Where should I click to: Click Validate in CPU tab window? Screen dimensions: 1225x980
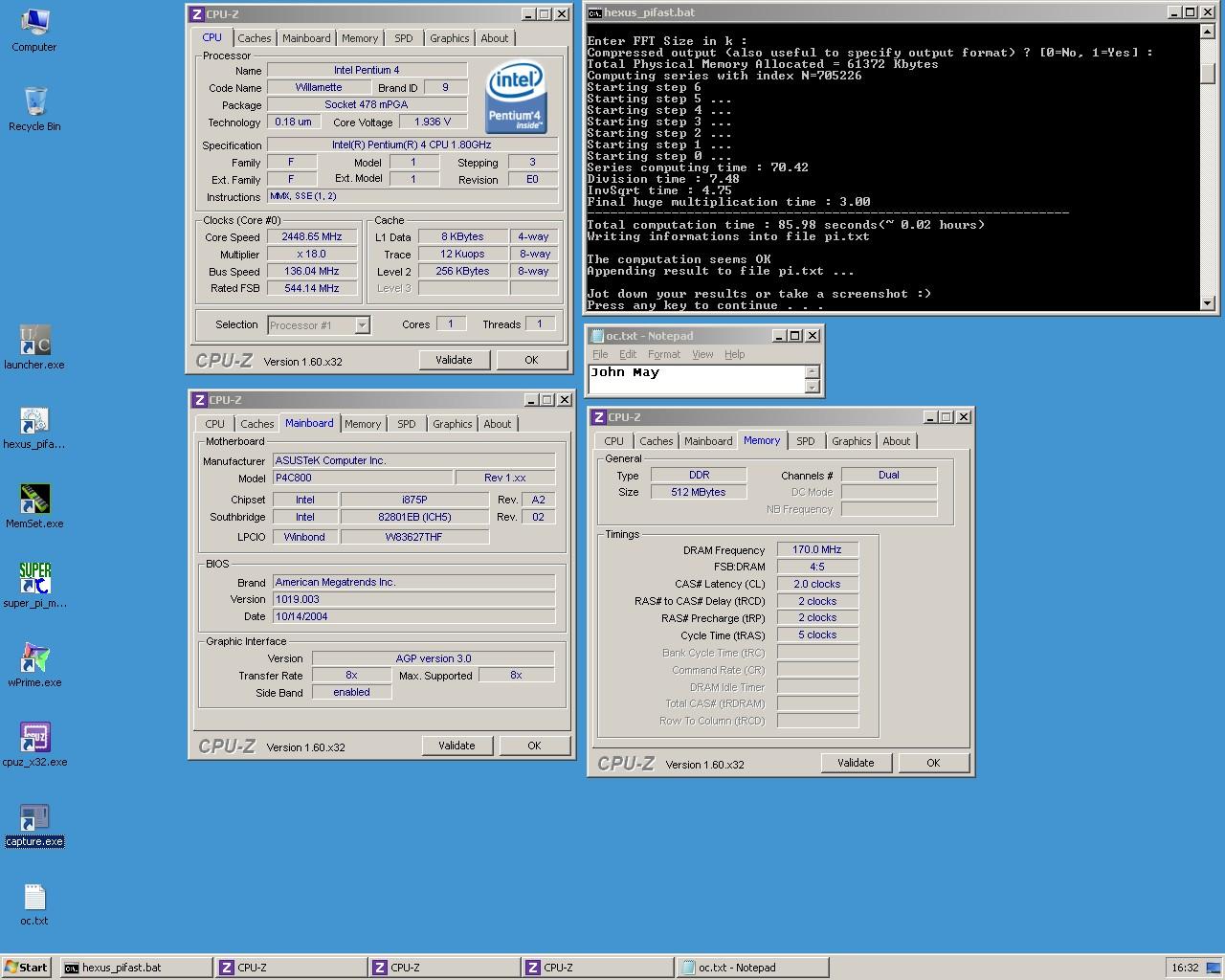click(x=454, y=360)
